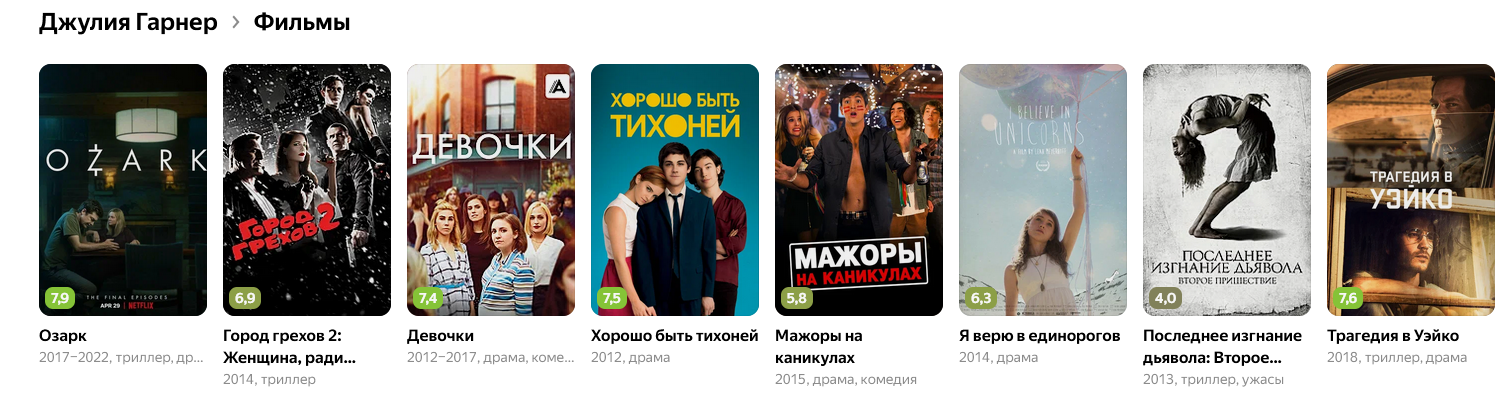Click the breadcrumb chevron after Джулия Гарнер
The height and width of the screenshot is (411, 1507).
pos(236,22)
